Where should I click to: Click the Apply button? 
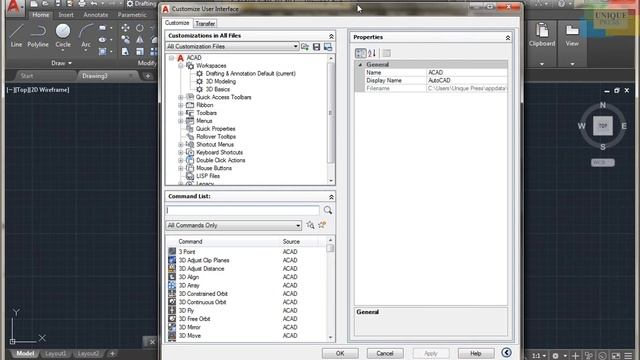point(431,353)
